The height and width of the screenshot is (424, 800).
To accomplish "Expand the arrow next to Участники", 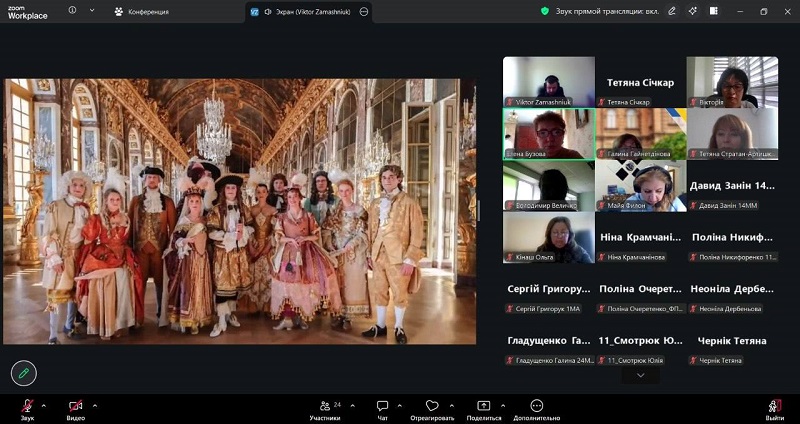I will pos(349,405).
